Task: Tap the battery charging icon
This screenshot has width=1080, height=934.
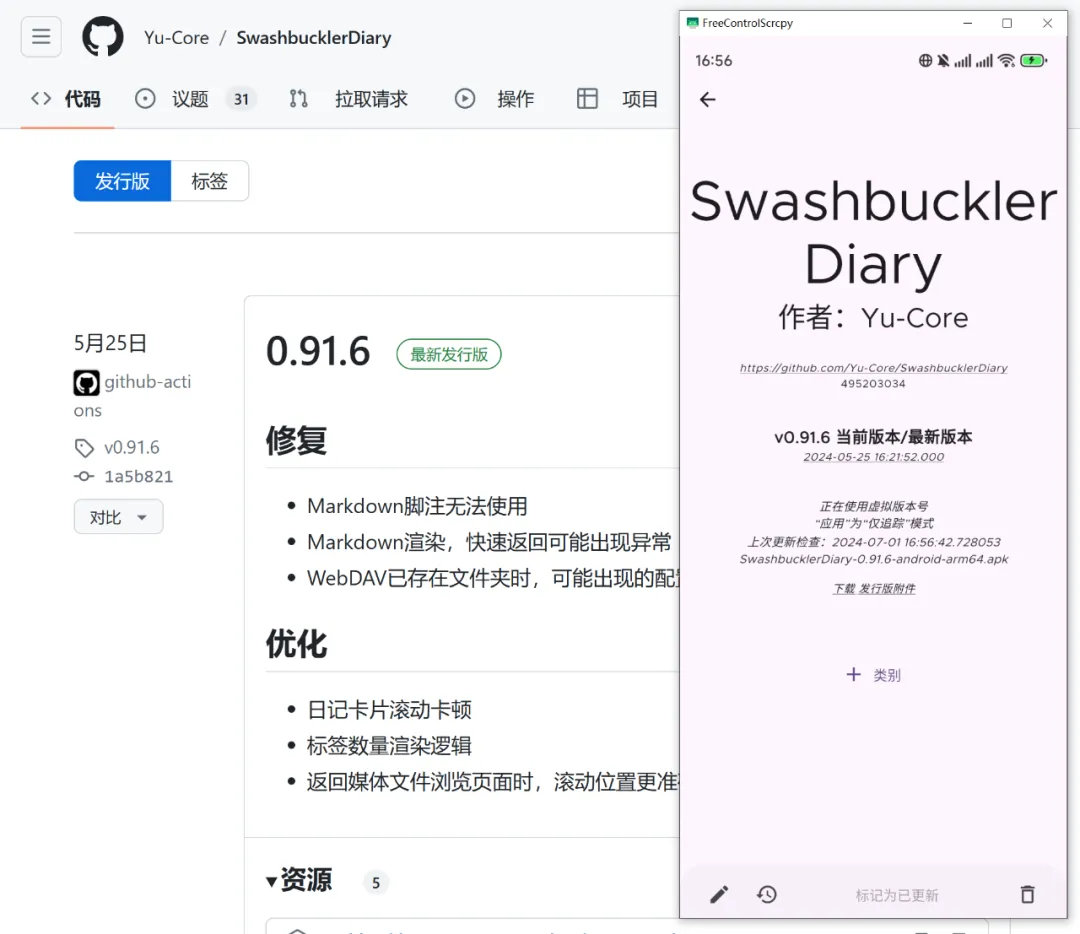Action: [1033, 61]
